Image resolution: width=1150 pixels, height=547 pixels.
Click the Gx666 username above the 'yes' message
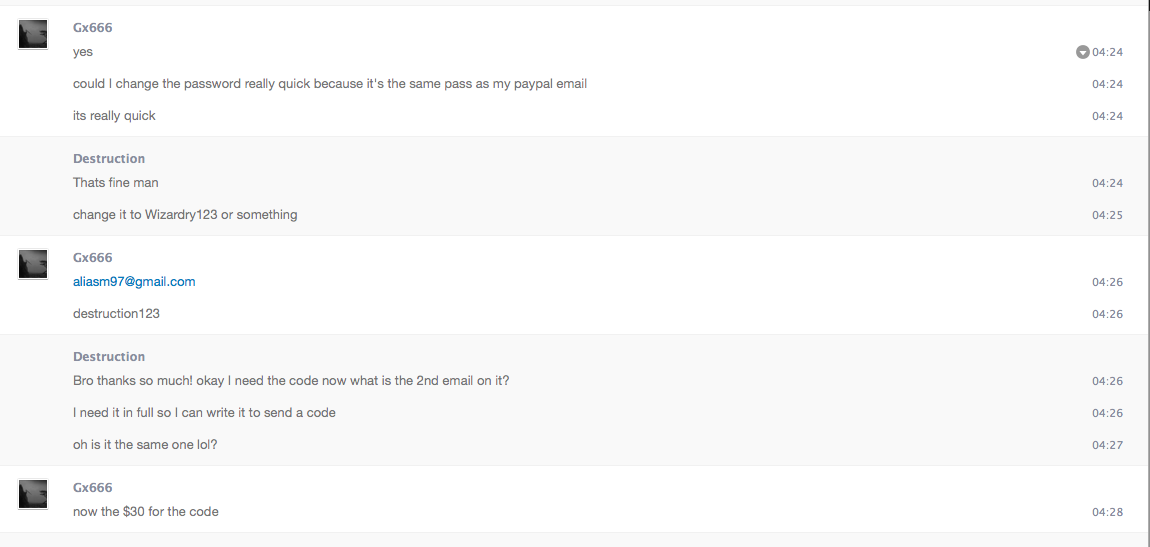coord(92,28)
